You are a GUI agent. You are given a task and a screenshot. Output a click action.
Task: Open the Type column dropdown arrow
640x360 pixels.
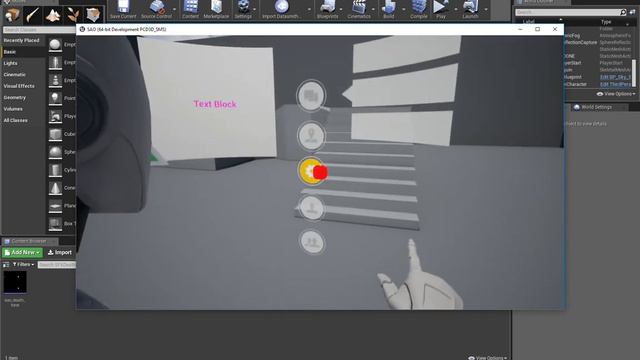(x=627, y=25)
